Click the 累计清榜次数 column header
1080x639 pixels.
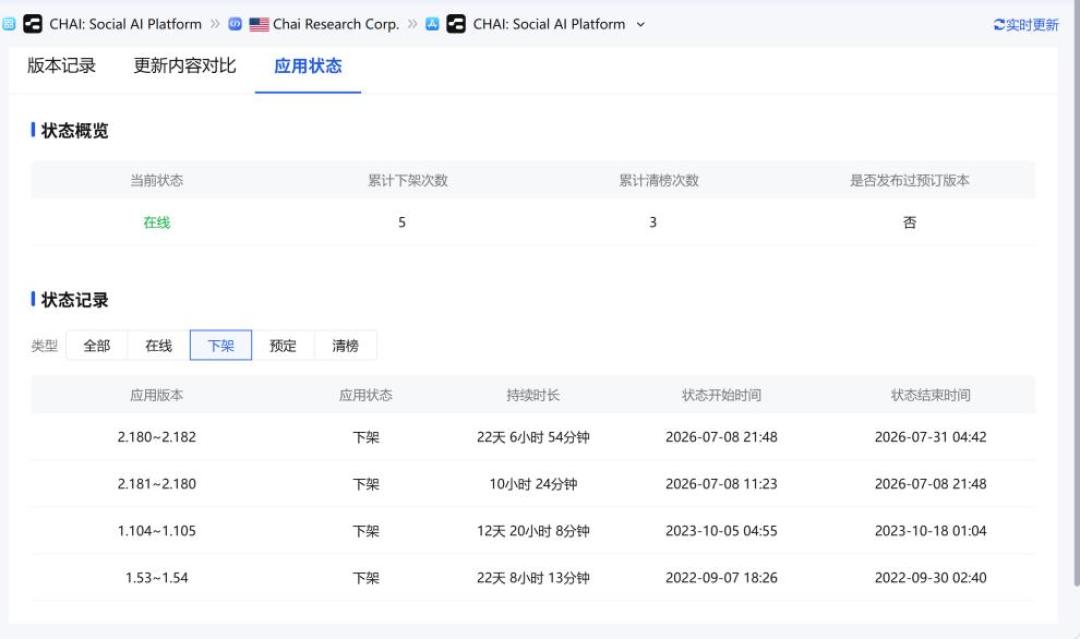tap(658, 180)
